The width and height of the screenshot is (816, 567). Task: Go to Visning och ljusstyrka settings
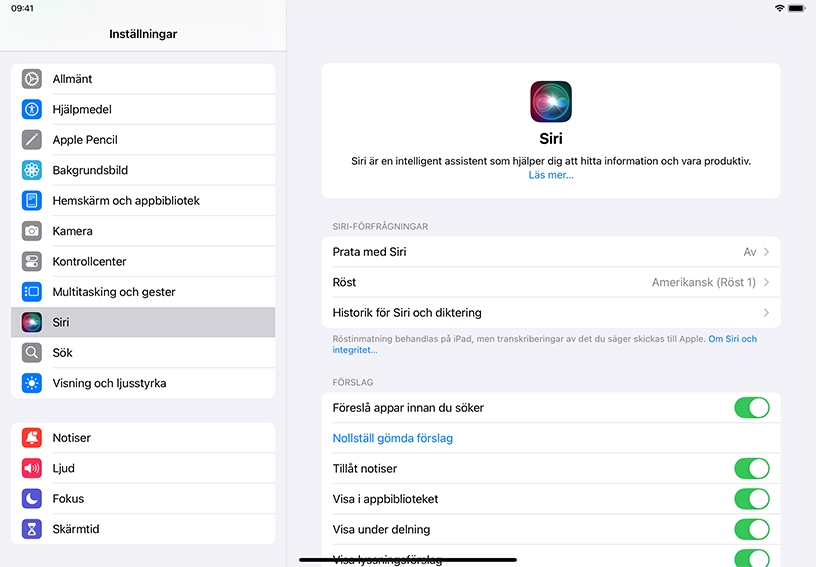(x=143, y=383)
